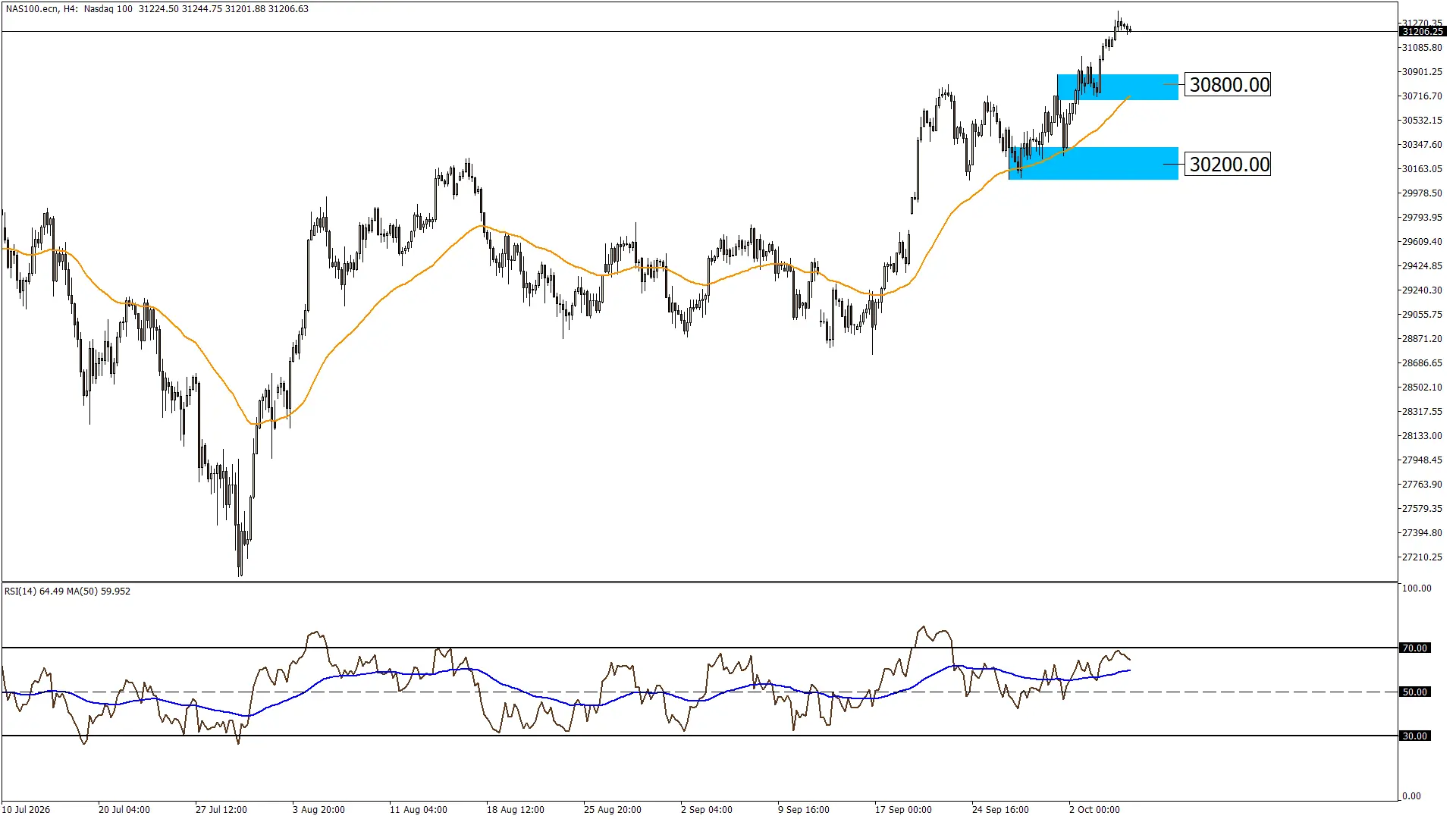
Task: Click the 25 Aug 20:00 time label
Action: (x=613, y=809)
